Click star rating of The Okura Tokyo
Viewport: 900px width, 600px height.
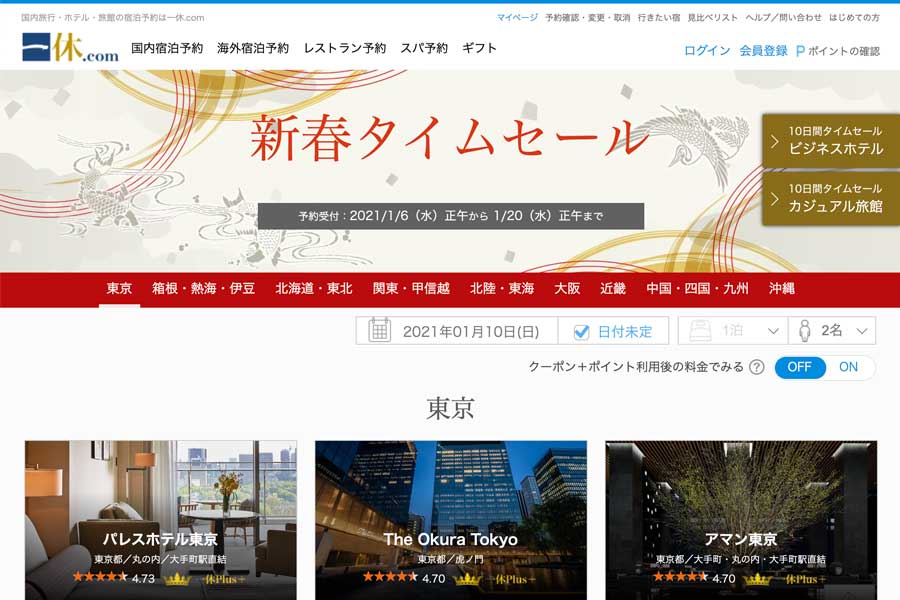pos(390,577)
